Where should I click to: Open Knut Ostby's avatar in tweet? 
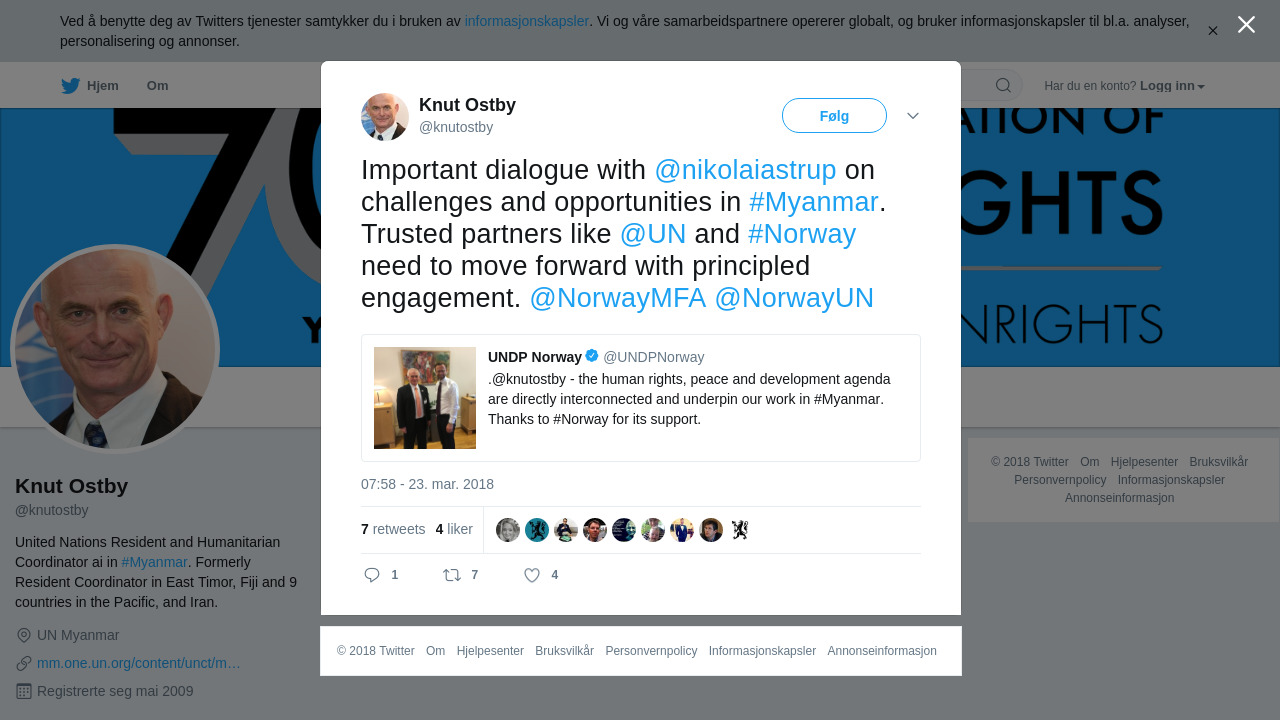tap(385, 117)
